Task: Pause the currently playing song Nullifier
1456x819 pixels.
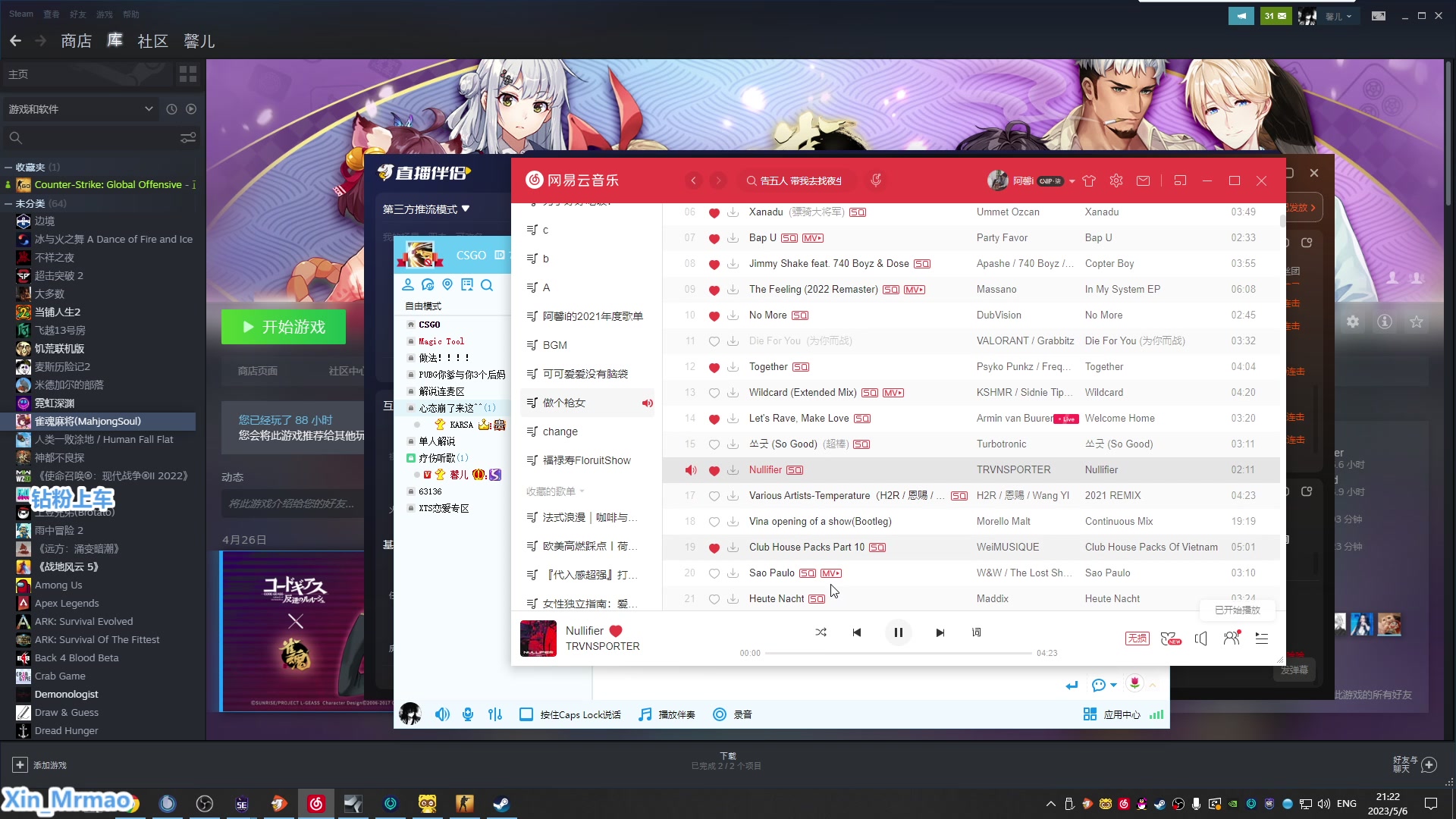Action: pos(898,632)
